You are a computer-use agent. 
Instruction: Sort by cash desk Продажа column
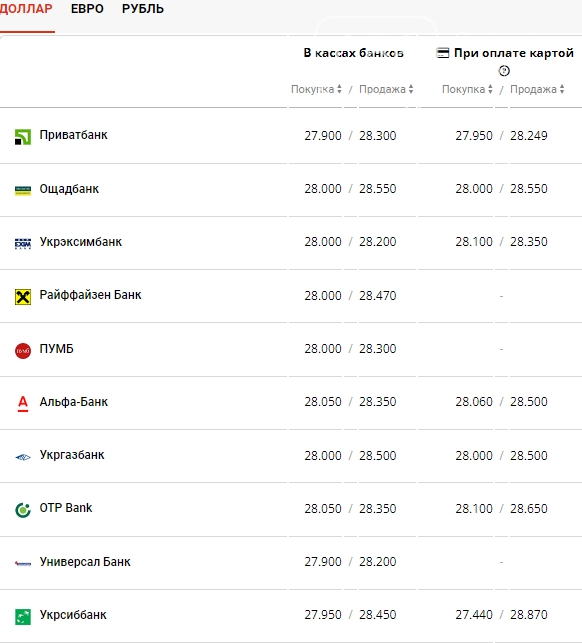coord(386,89)
